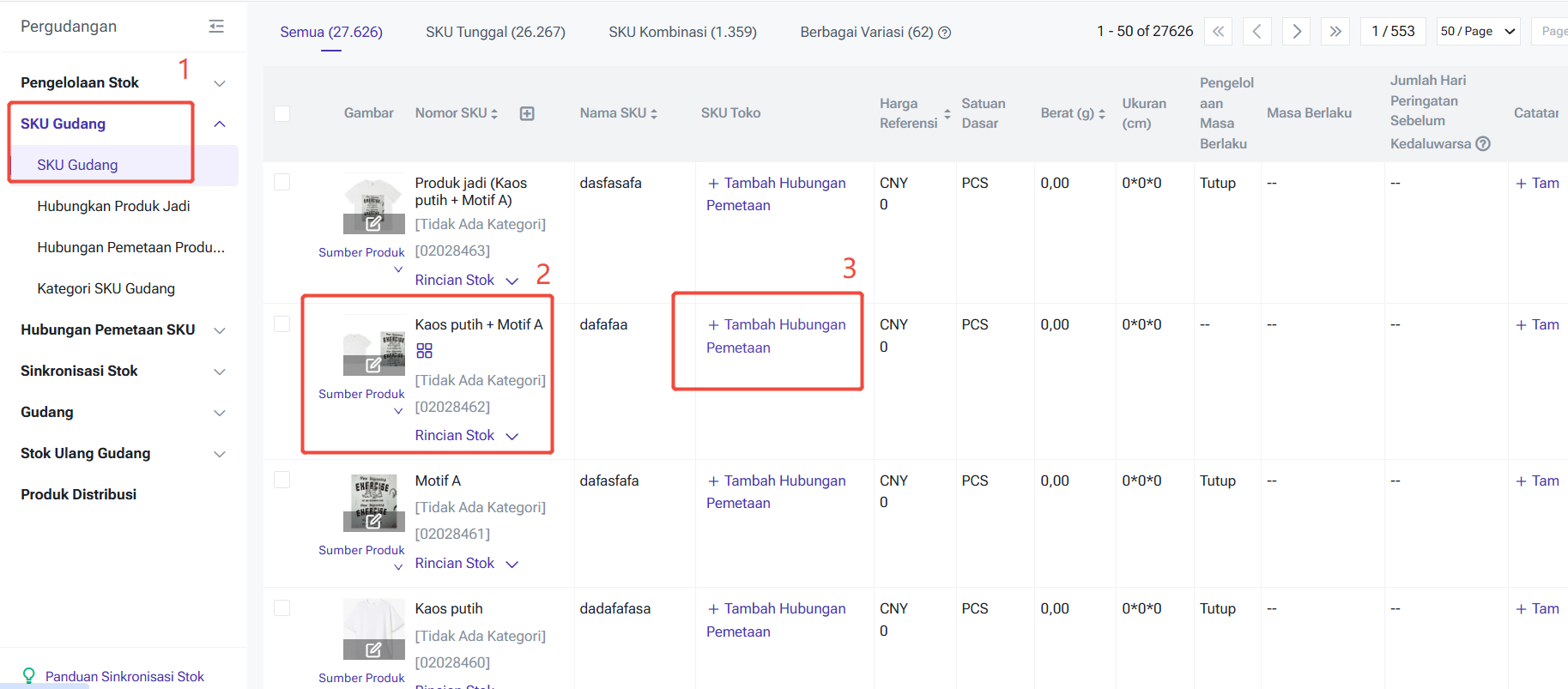Collapse the Pergudangan sidebar menu icon
This screenshot has width=1568, height=689.
[216, 27]
